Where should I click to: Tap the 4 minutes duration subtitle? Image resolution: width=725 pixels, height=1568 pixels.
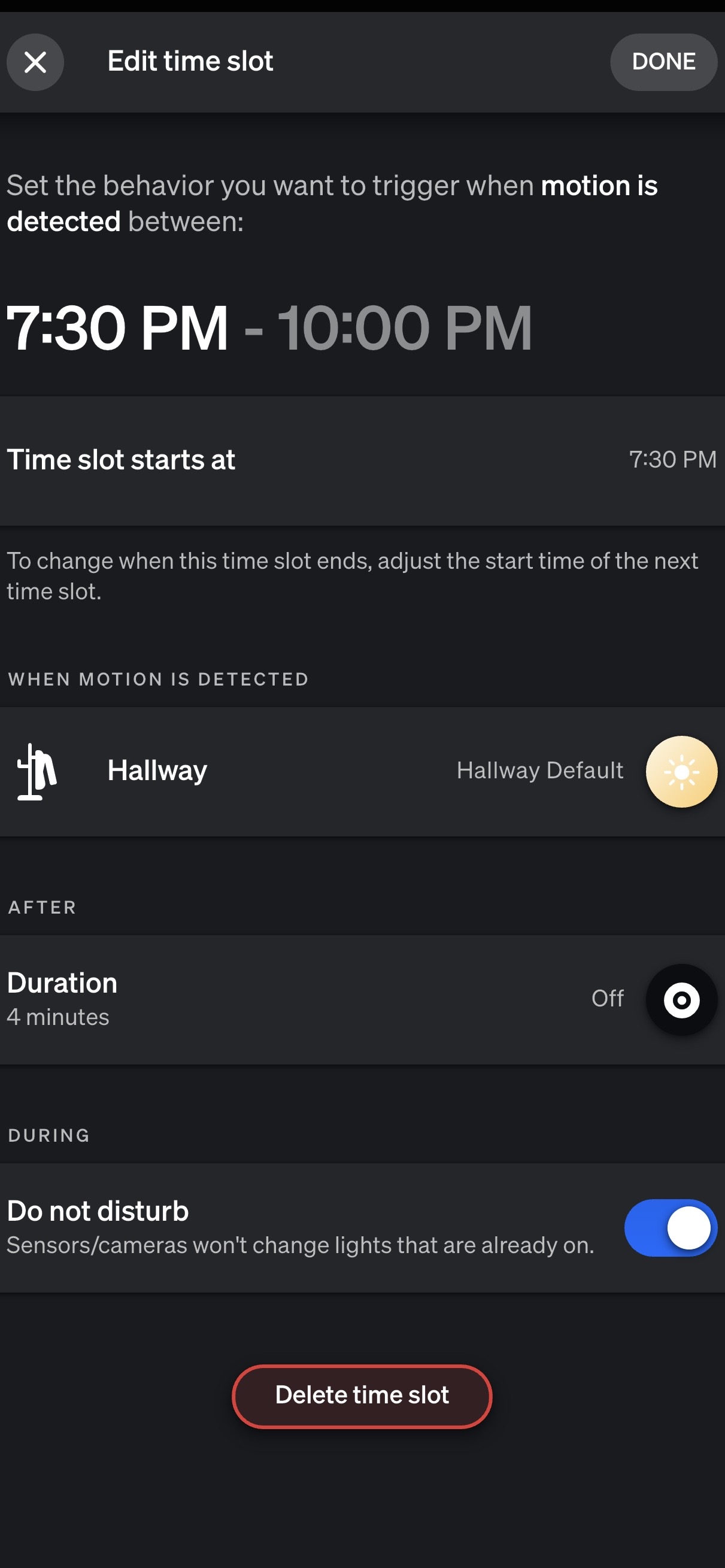click(58, 1017)
